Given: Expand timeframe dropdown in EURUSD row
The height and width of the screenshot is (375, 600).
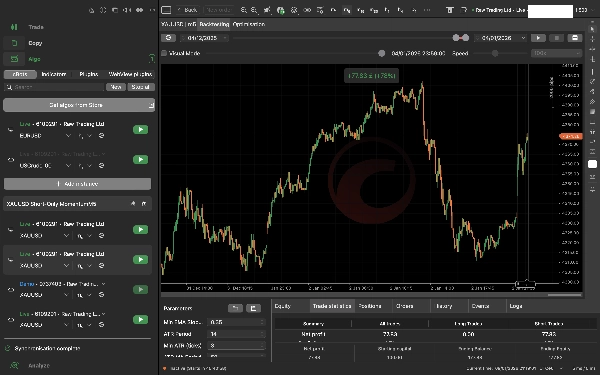Looking at the screenshot, I should click(90, 135).
